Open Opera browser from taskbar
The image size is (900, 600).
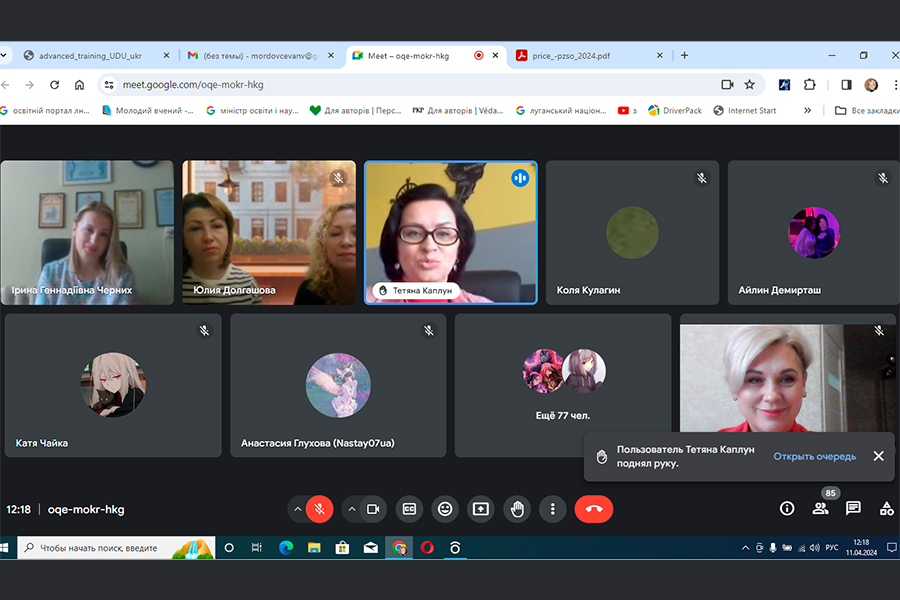point(427,548)
